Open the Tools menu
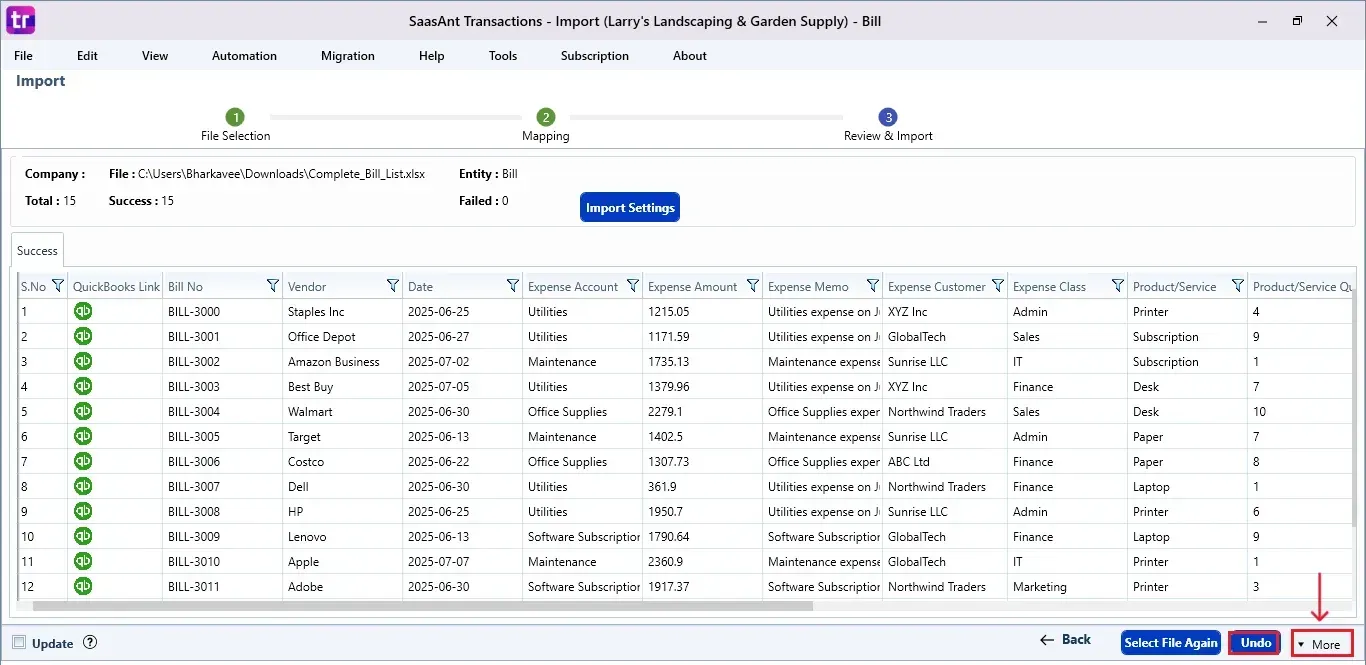 [x=503, y=56]
